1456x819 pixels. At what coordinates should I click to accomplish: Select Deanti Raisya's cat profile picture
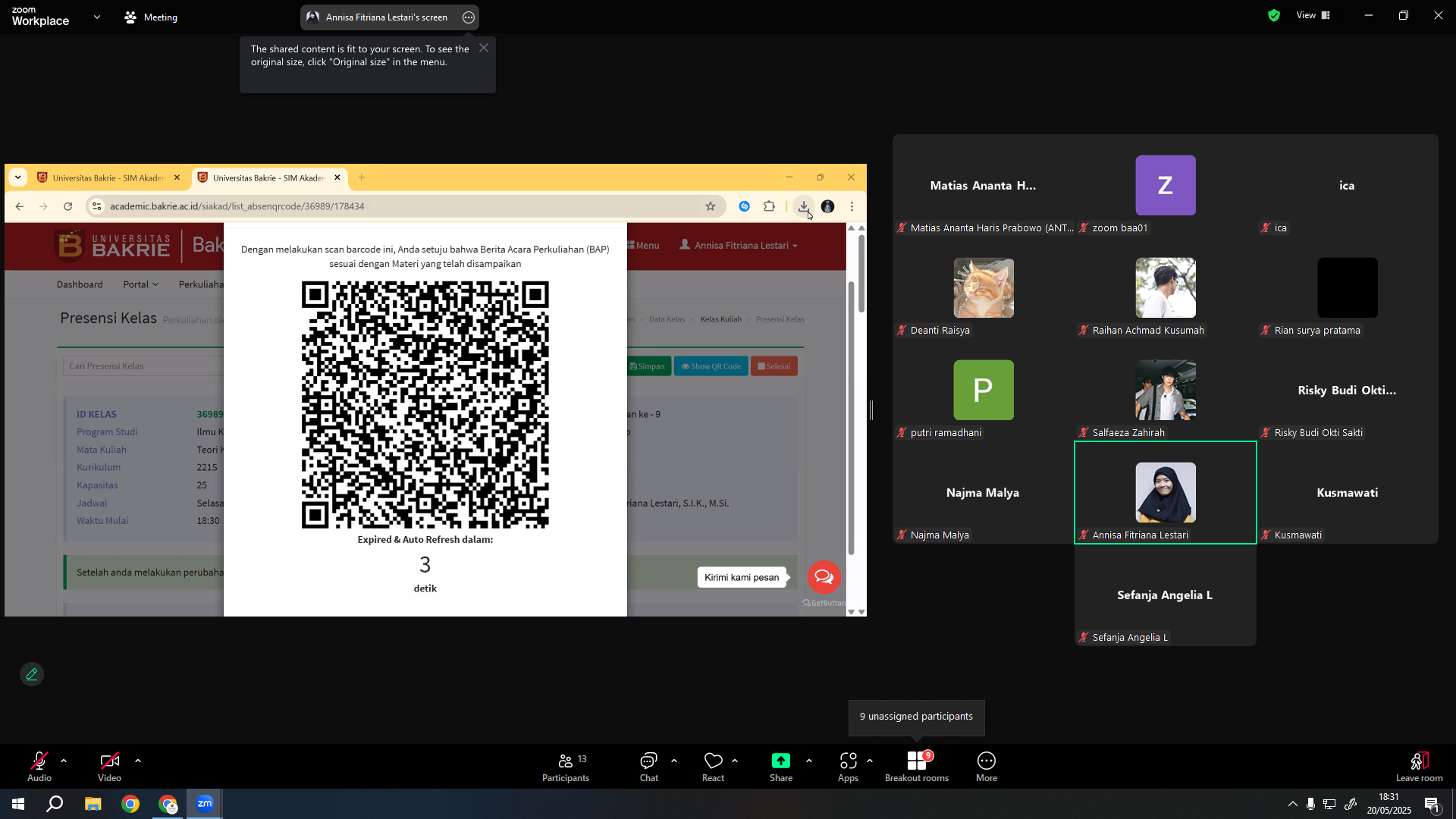(984, 287)
